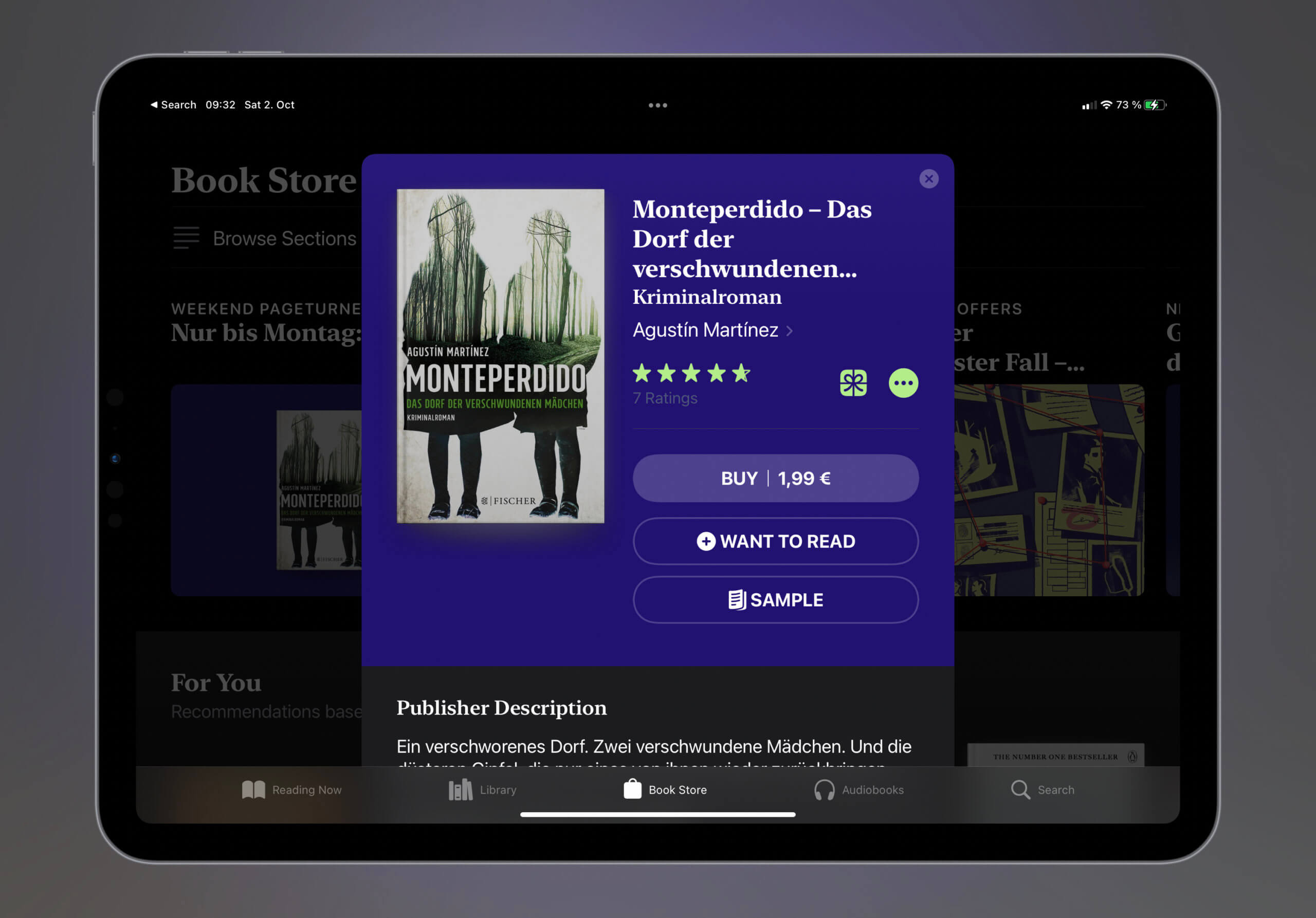Switch to Library tab
The height and width of the screenshot is (918, 1316).
pyautogui.click(x=482, y=790)
